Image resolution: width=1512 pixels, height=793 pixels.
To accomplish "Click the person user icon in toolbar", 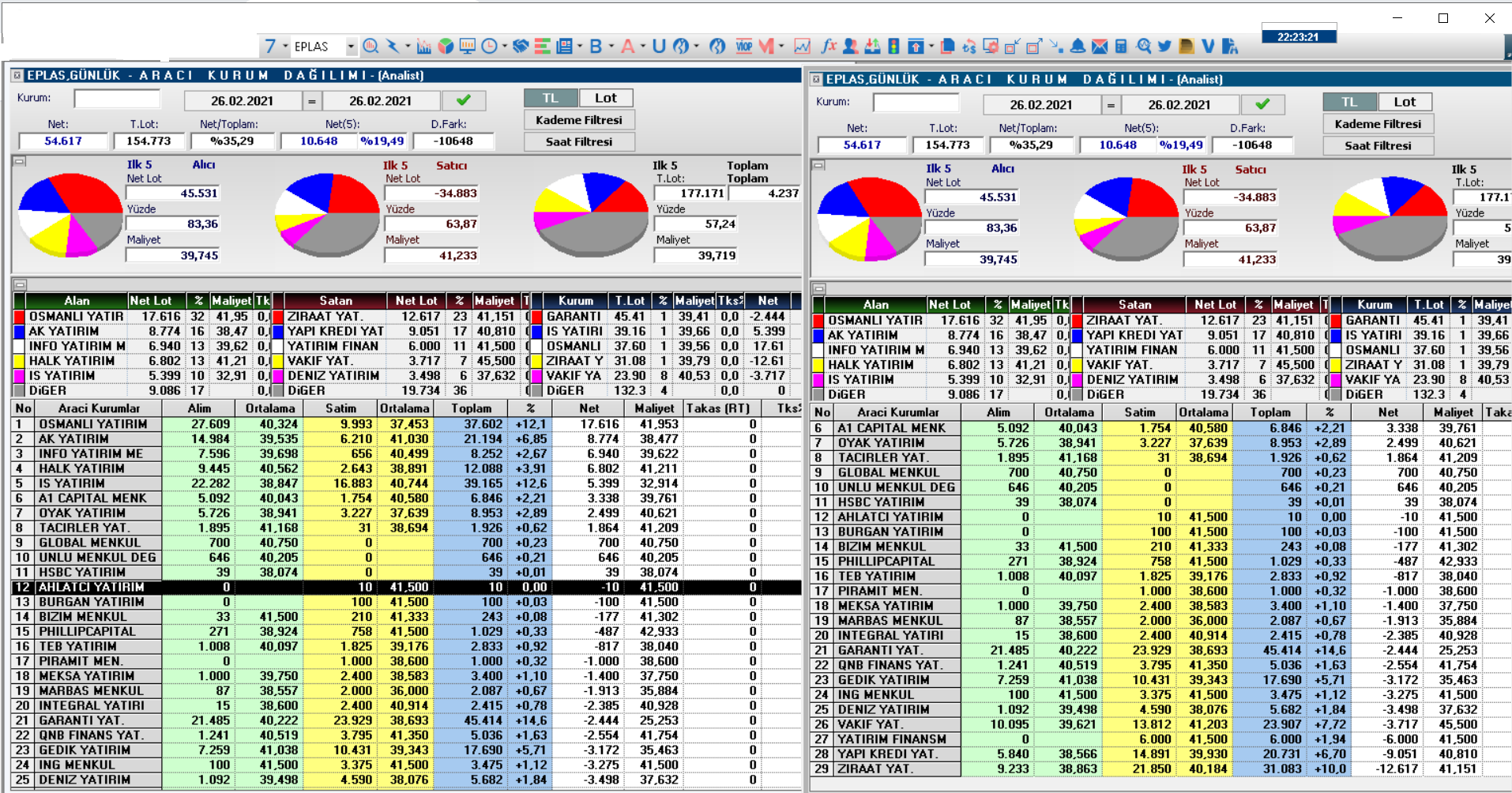I will coord(851,47).
